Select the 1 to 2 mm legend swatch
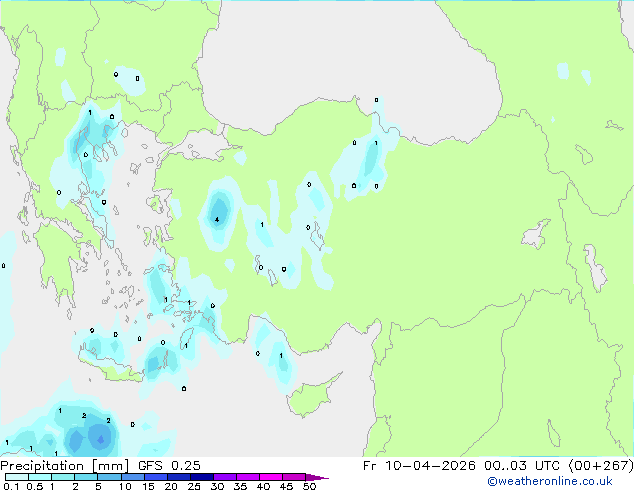 coord(63,477)
